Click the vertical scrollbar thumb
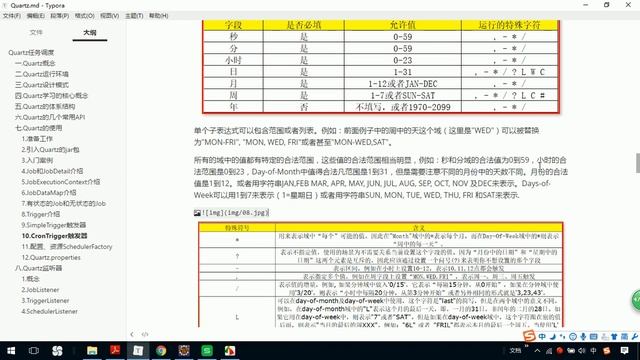The image size is (640, 360). coord(638,163)
